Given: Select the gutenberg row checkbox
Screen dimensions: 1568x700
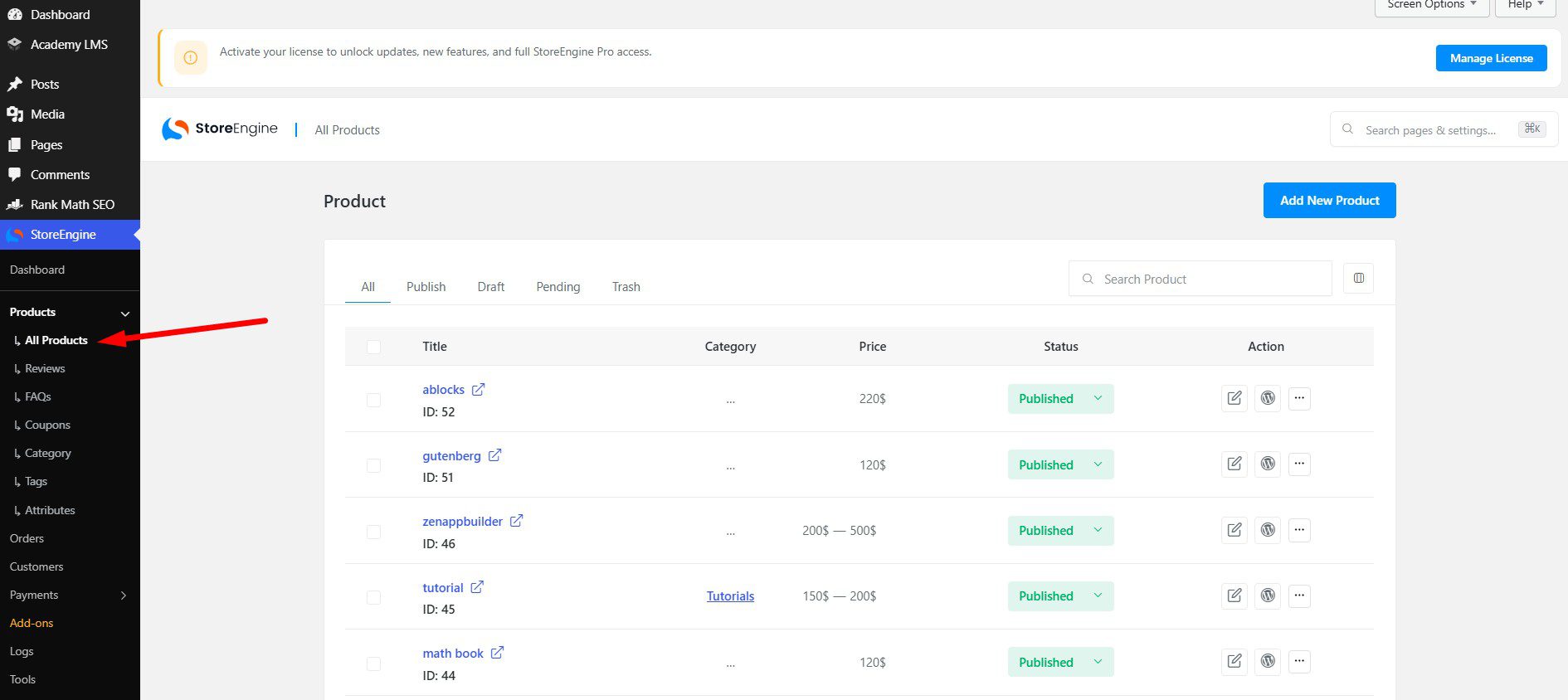Looking at the screenshot, I should click(x=373, y=465).
